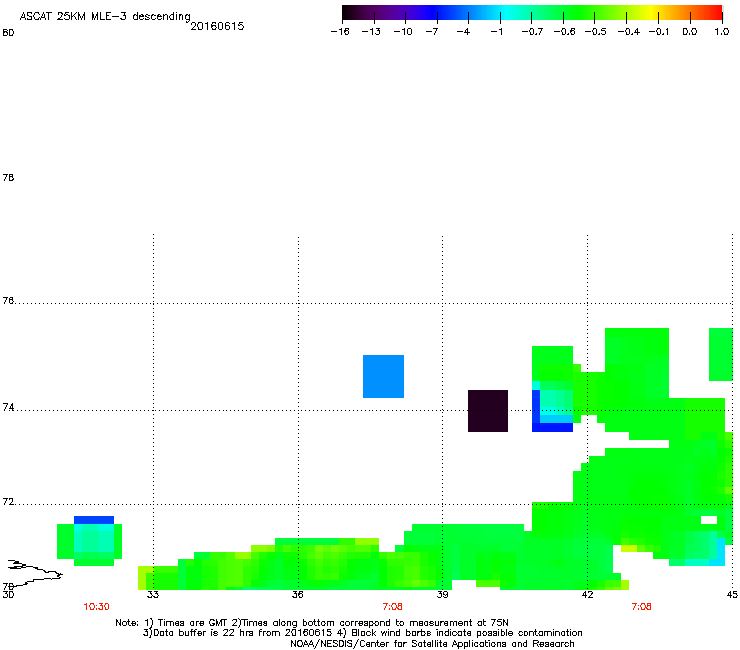
Task: Click the latitude label '76'
Action: pos(8,300)
